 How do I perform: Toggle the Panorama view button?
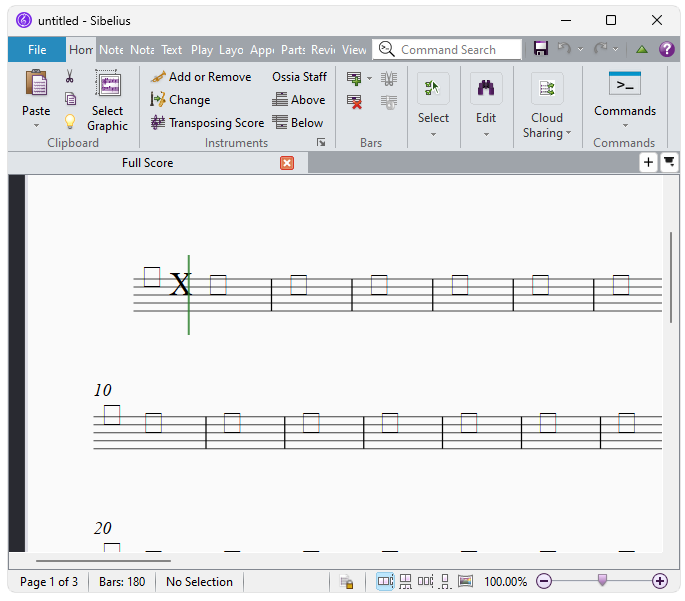coord(465,581)
